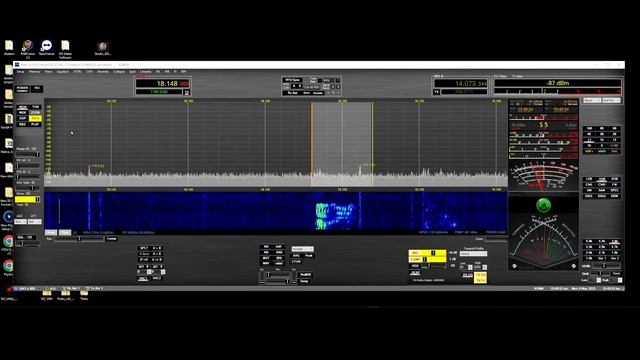
Task: Adjust the AGC Gain slider
Action: click(28, 188)
